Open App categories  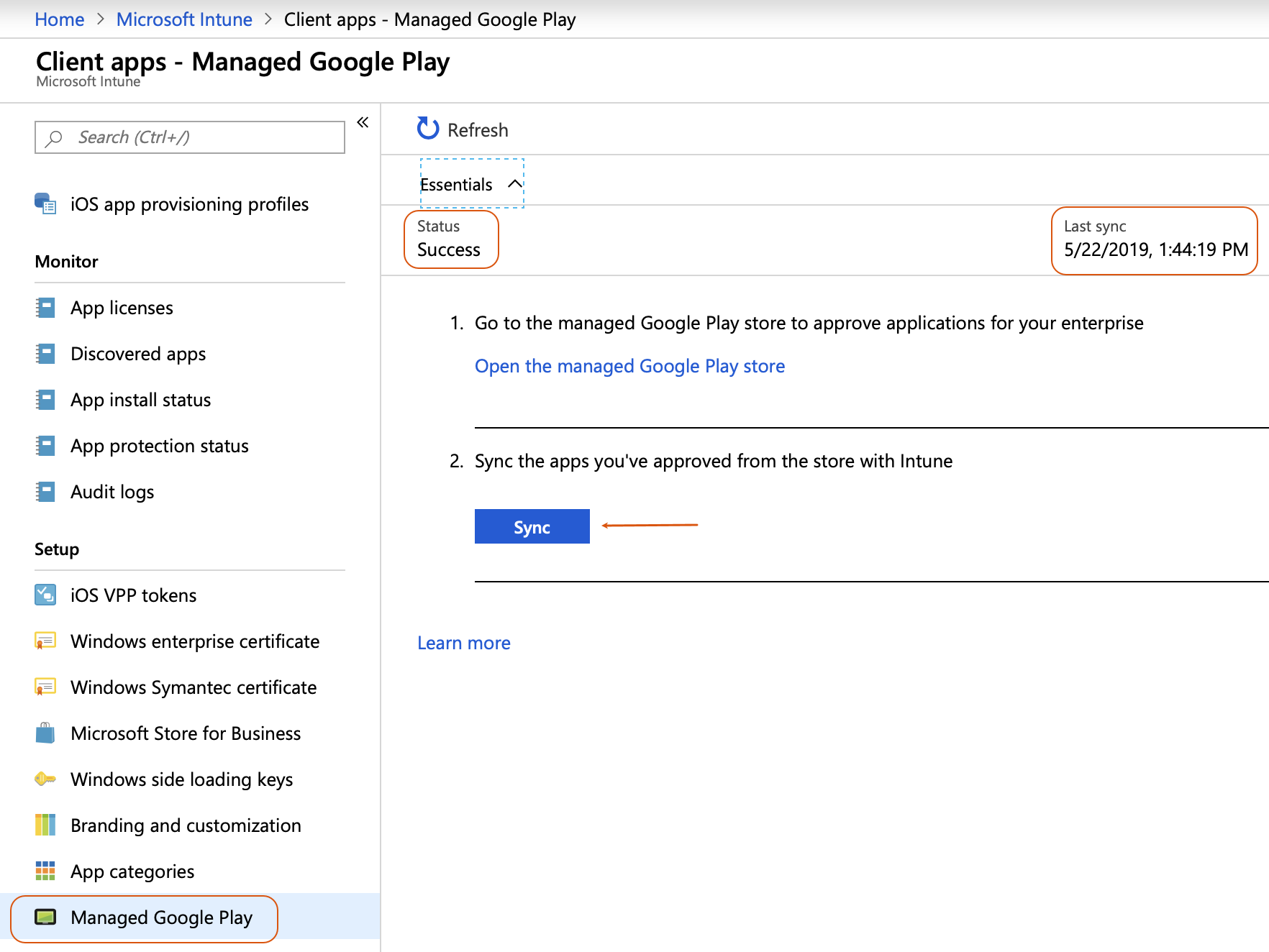click(190, 871)
